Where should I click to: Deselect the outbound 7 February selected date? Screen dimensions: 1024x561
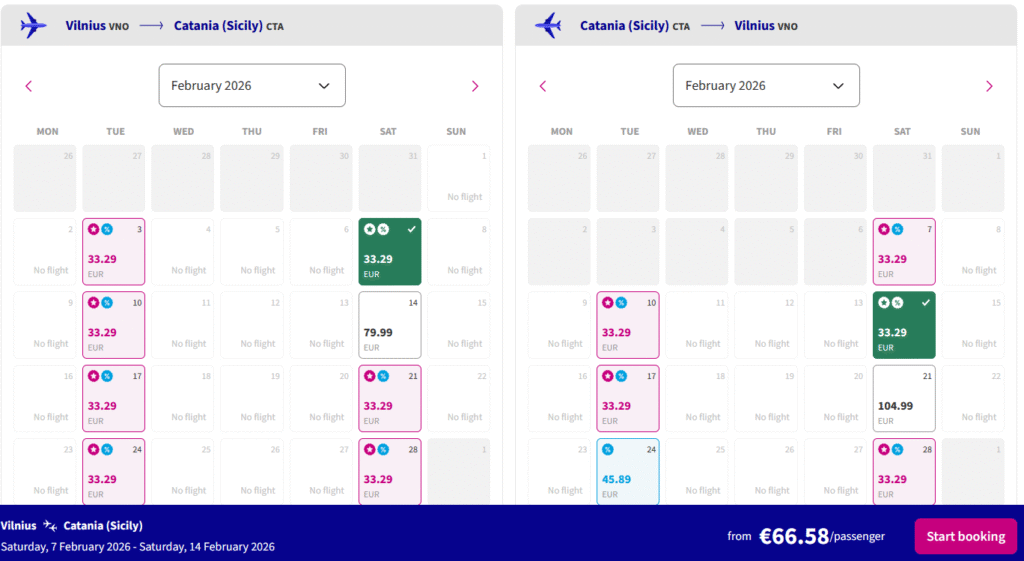pyautogui.click(x=390, y=252)
